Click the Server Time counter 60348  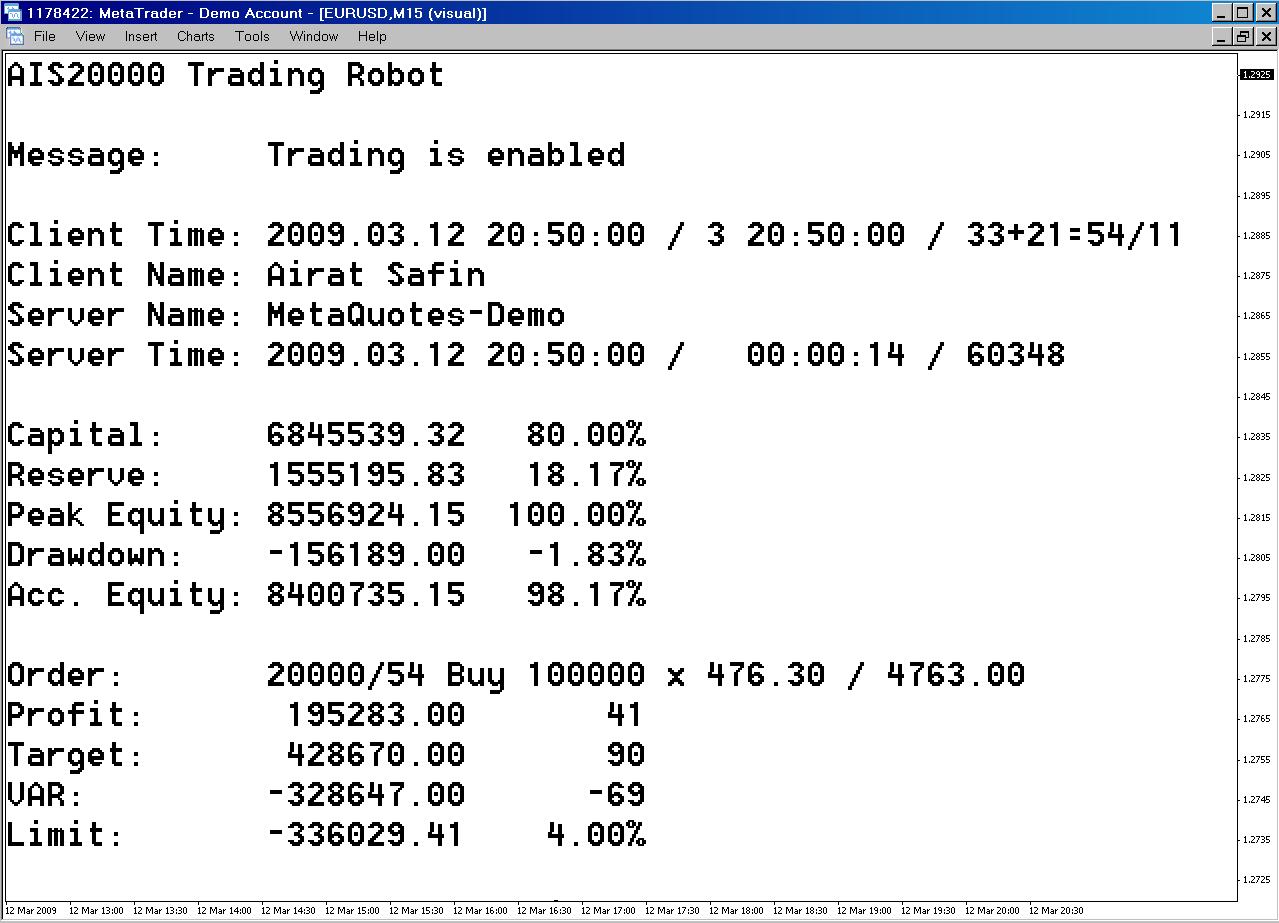[x=1016, y=355]
